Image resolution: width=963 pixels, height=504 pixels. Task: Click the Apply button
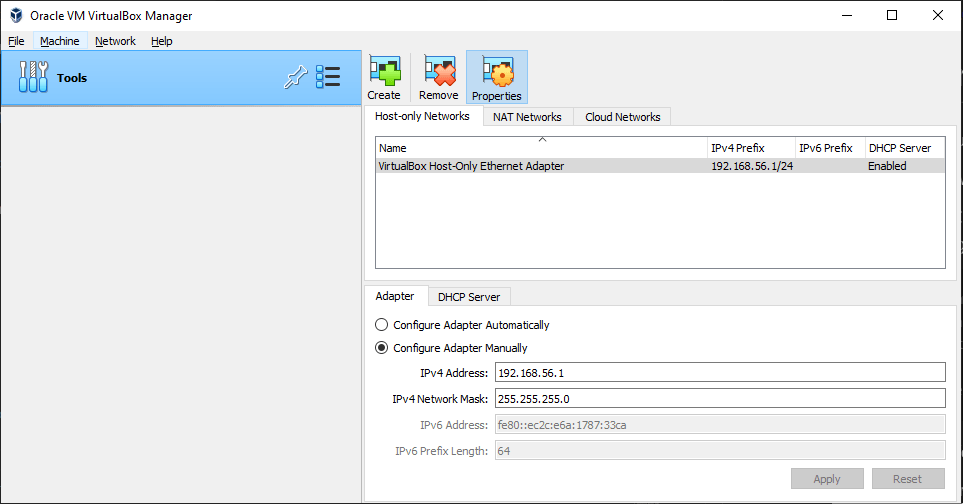(x=827, y=479)
